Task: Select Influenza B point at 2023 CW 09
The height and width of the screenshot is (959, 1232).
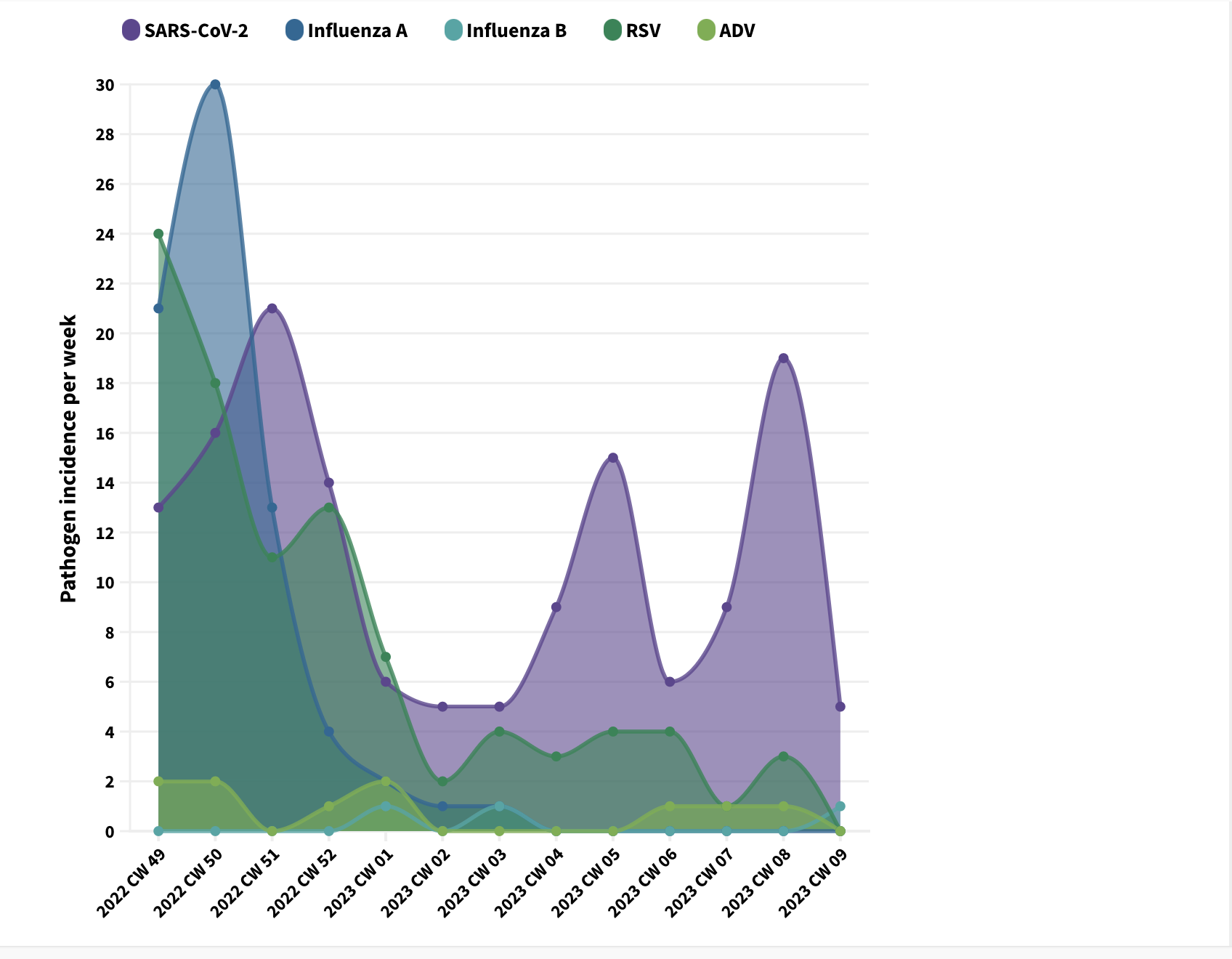Action: pyautogui.click(x=840, y=806)
